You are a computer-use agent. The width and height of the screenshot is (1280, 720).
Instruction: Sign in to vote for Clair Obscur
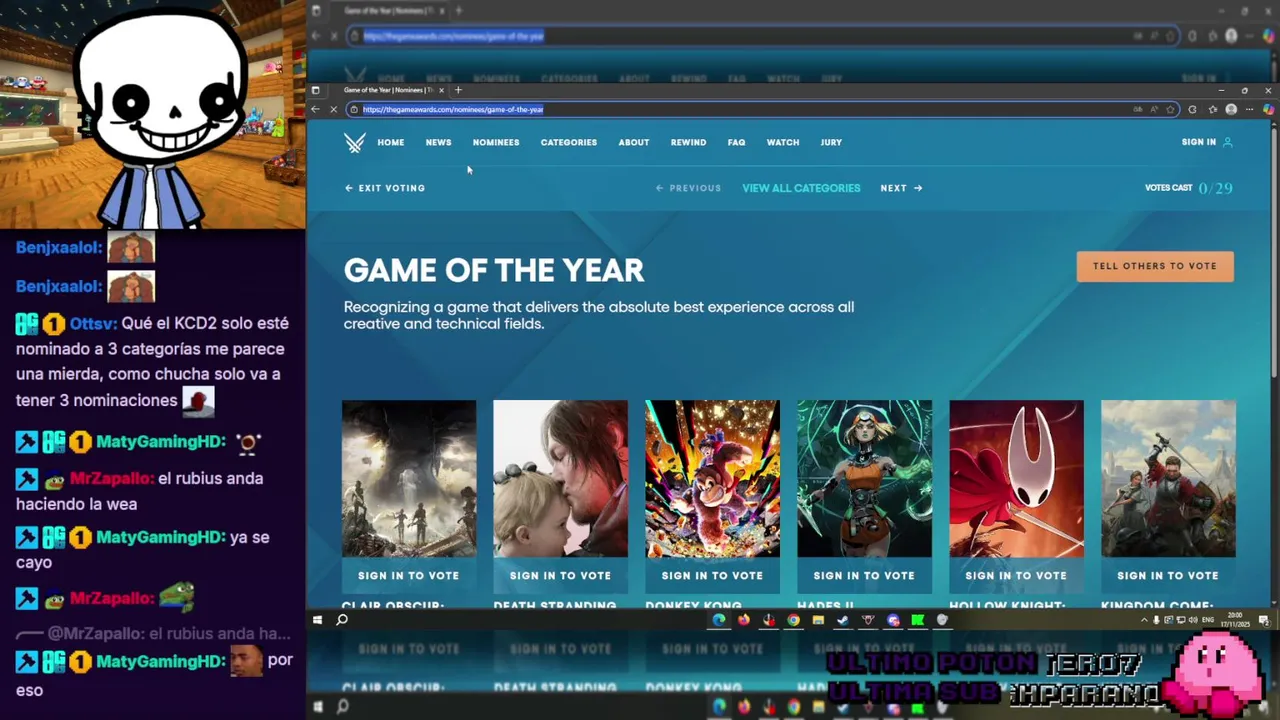[409, 576]
